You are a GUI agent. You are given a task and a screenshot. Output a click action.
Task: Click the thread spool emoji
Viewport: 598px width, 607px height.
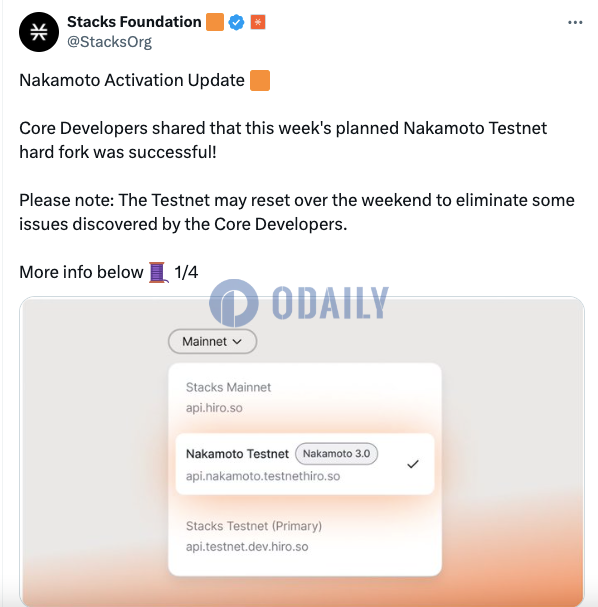click(x=159, y=272)
